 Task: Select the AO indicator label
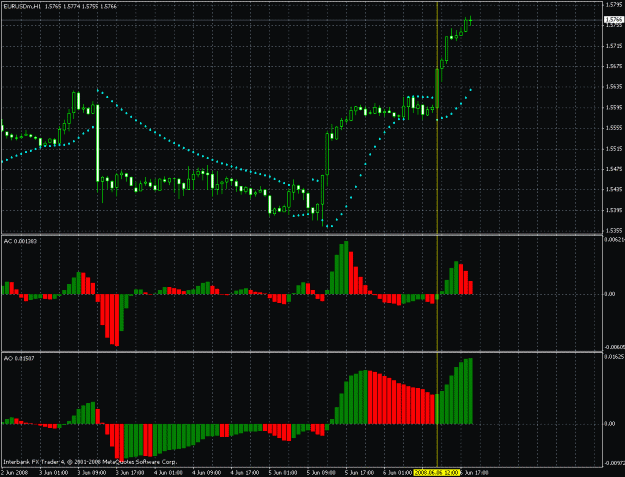click(19, 358)
